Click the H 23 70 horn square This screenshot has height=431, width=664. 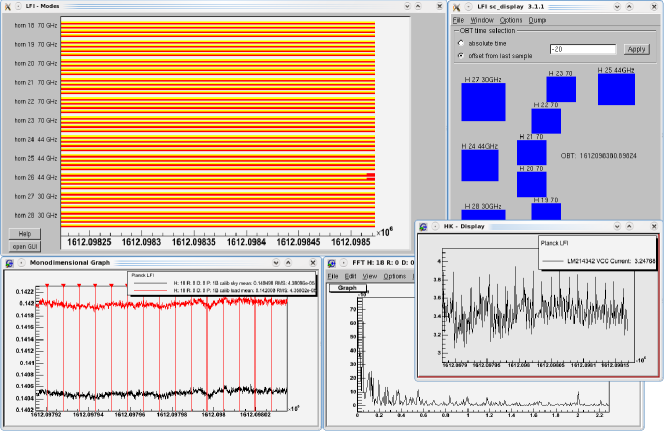point(561,89)
